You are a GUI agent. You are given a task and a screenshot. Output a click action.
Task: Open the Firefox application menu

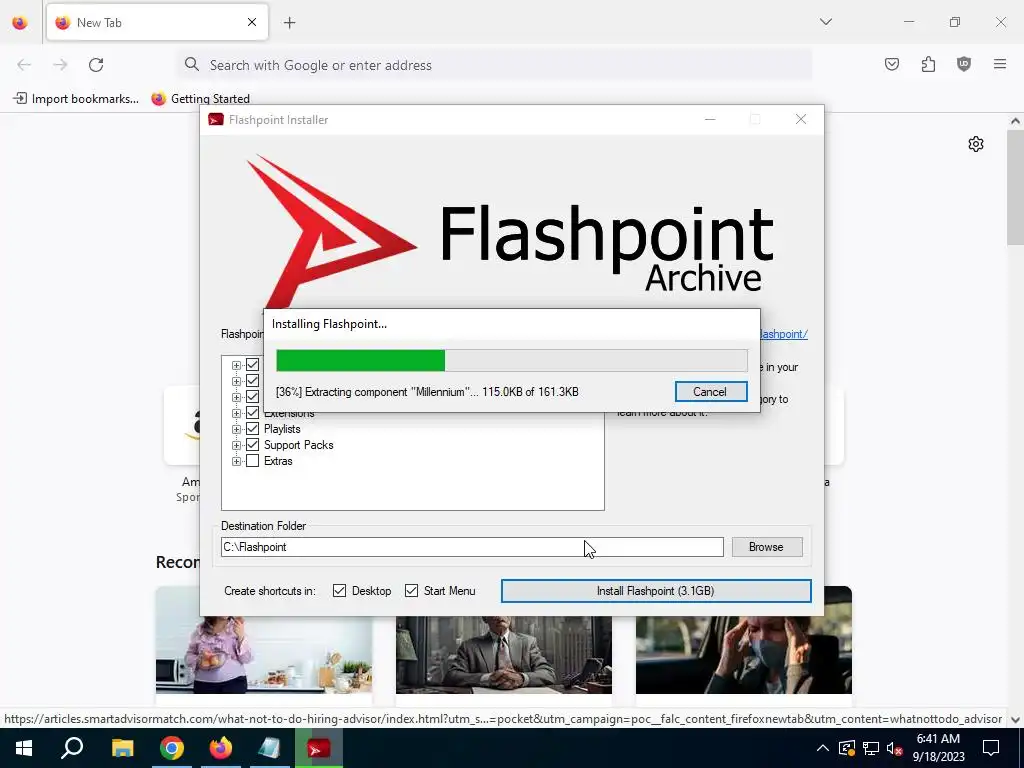click(1000, 64)
